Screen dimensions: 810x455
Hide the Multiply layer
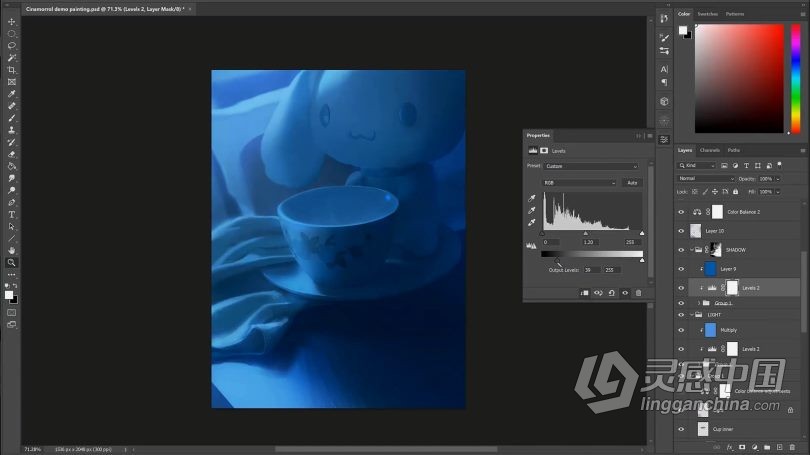681,330
